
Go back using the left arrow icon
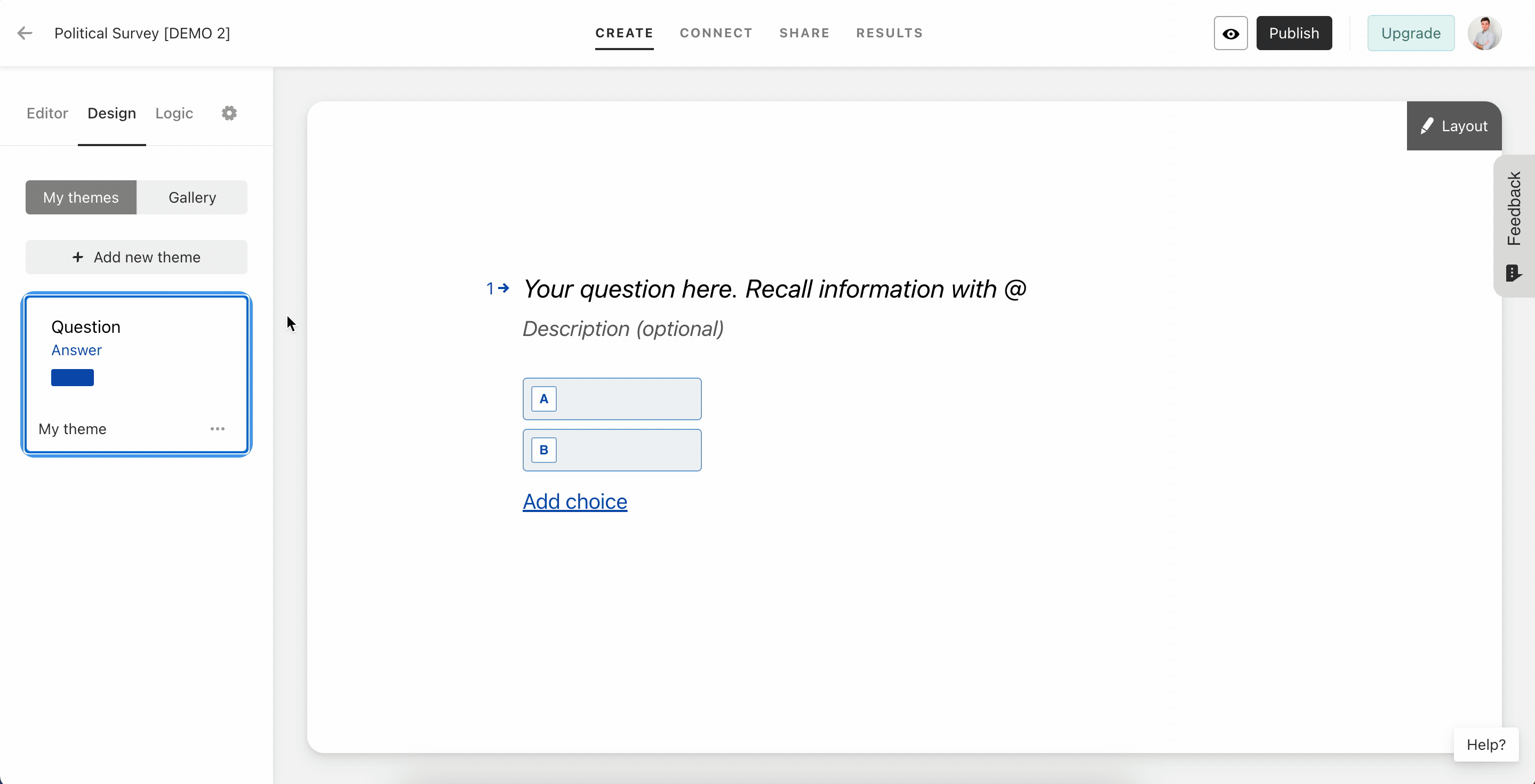point(25,33)
